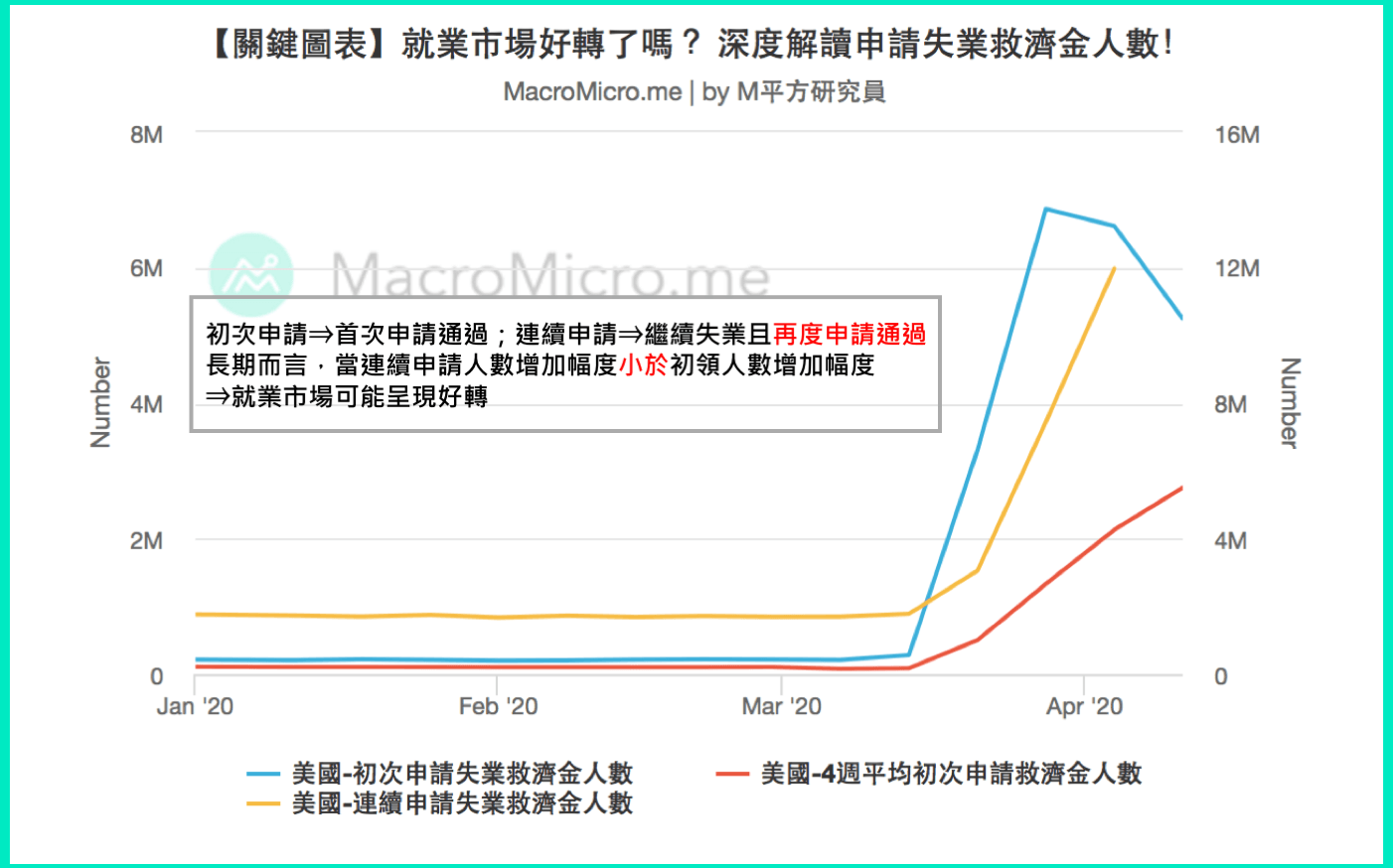Click the 8M tick label on left axis
This screenshot has width=1393, height=868.
click(145, 135)
